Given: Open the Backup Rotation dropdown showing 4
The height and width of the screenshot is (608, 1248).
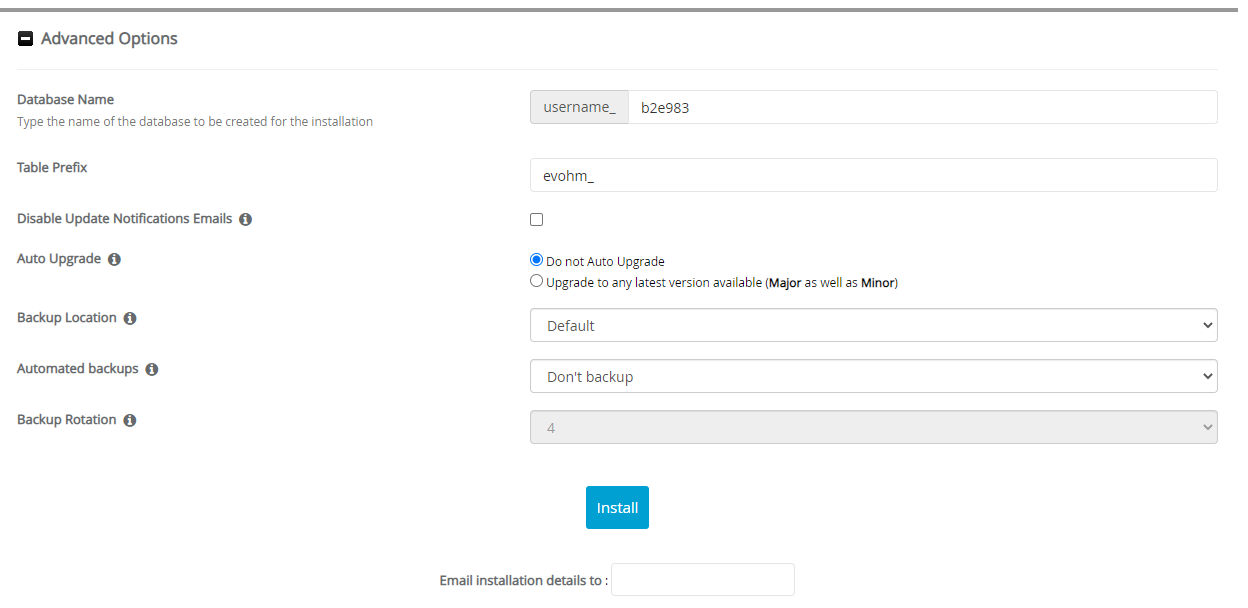Looking at the screenshot, I should pos(873,428).
